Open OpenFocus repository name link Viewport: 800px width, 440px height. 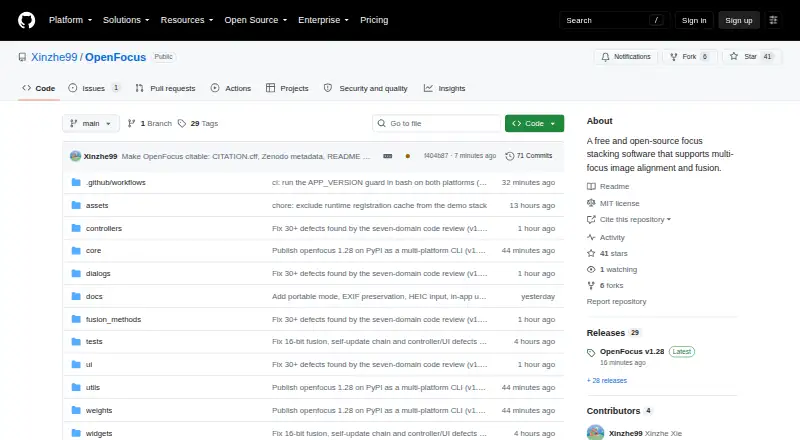pos(115,57)
